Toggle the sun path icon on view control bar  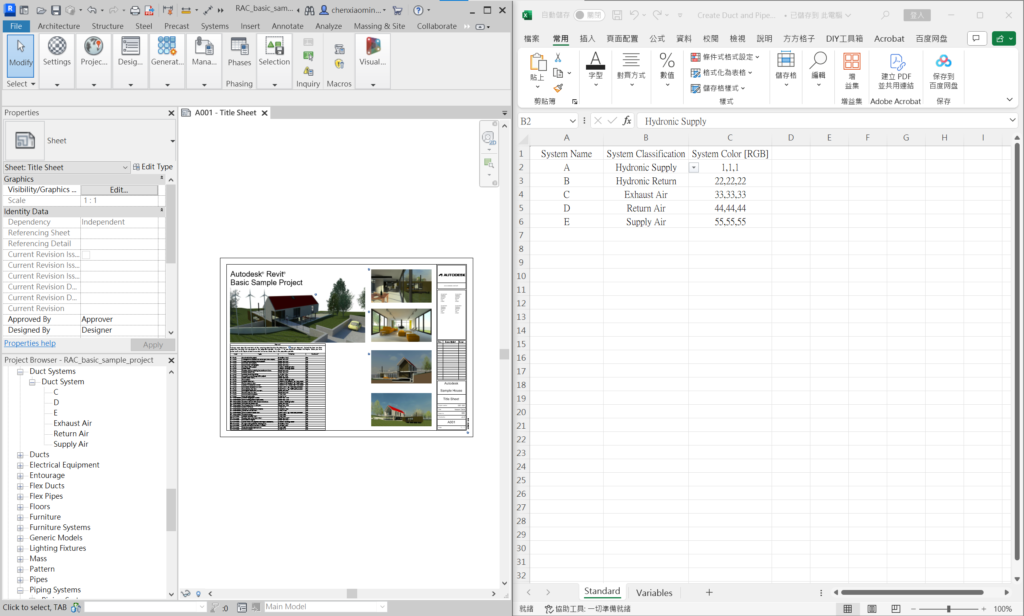[198, 592]
